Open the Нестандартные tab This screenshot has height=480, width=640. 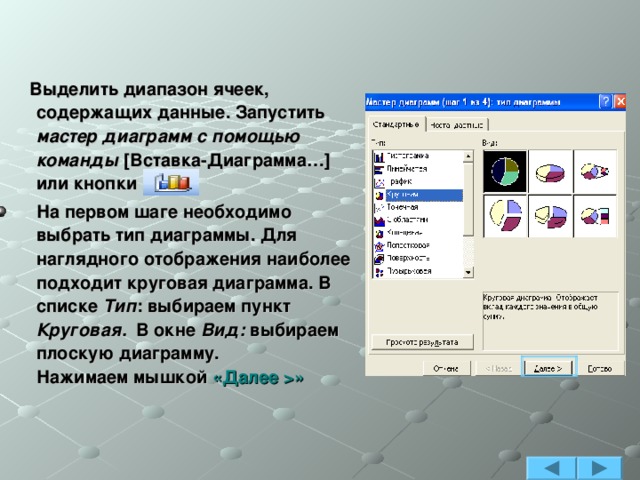[457, 125]
